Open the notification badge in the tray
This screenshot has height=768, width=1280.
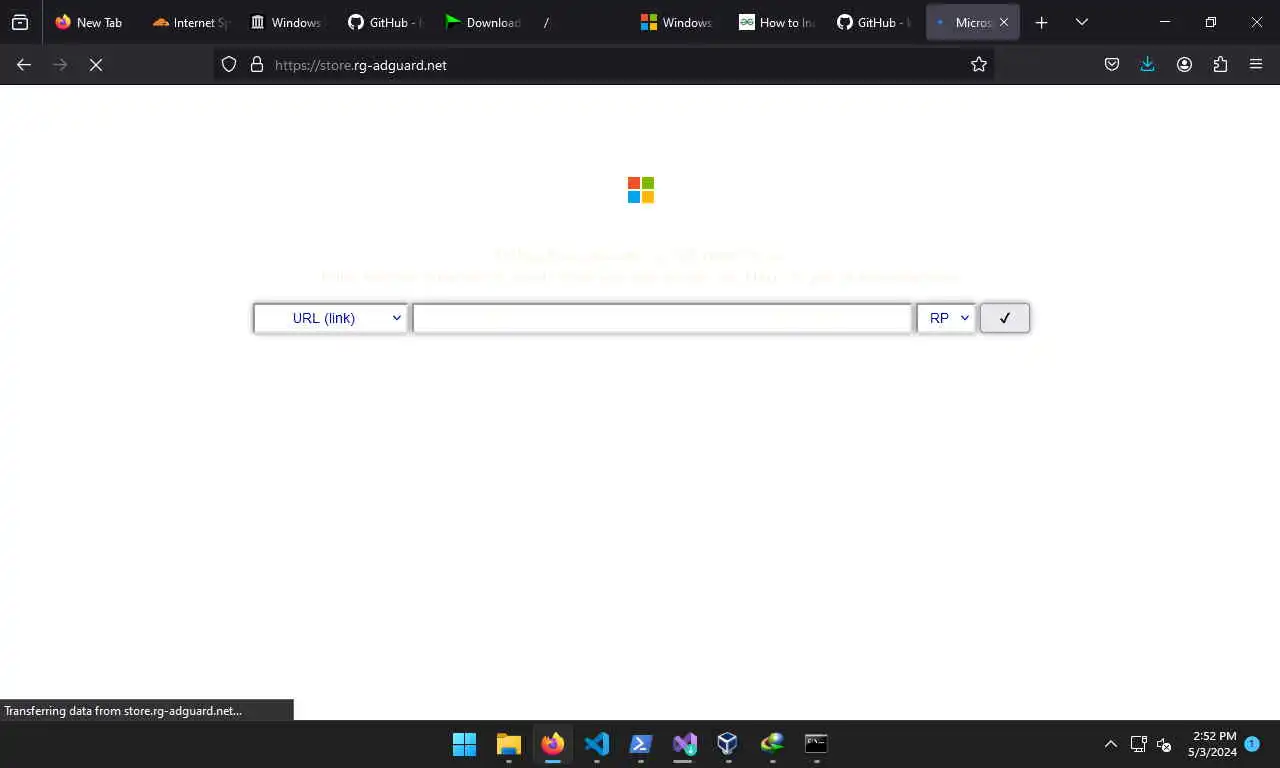(1251, 744)
